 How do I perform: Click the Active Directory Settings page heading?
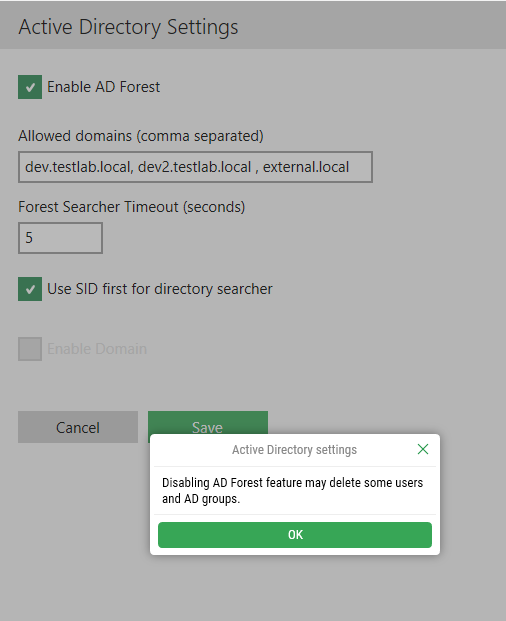pyautogui.click(x=128, y=27)
